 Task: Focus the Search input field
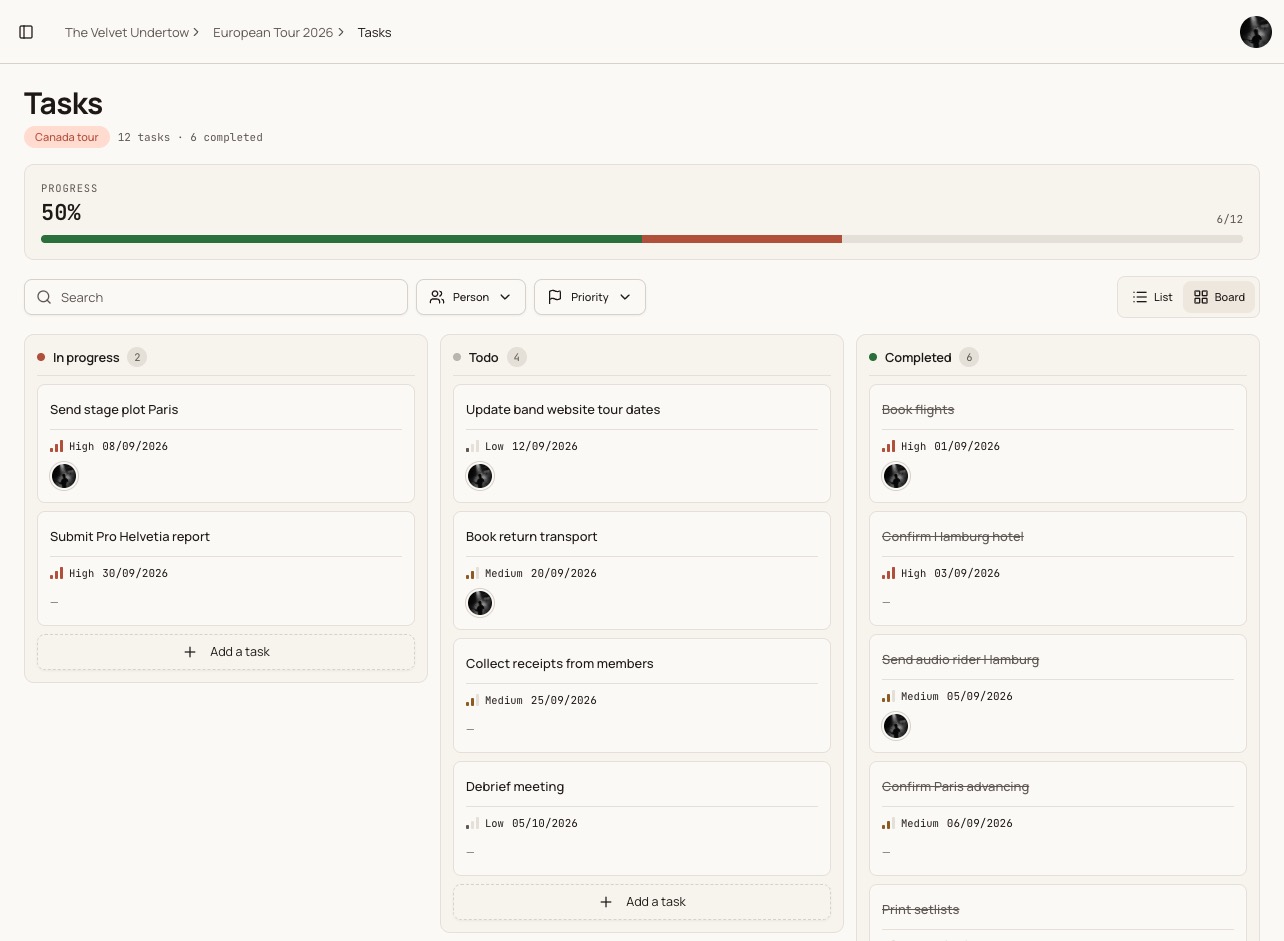pos(216,297)
